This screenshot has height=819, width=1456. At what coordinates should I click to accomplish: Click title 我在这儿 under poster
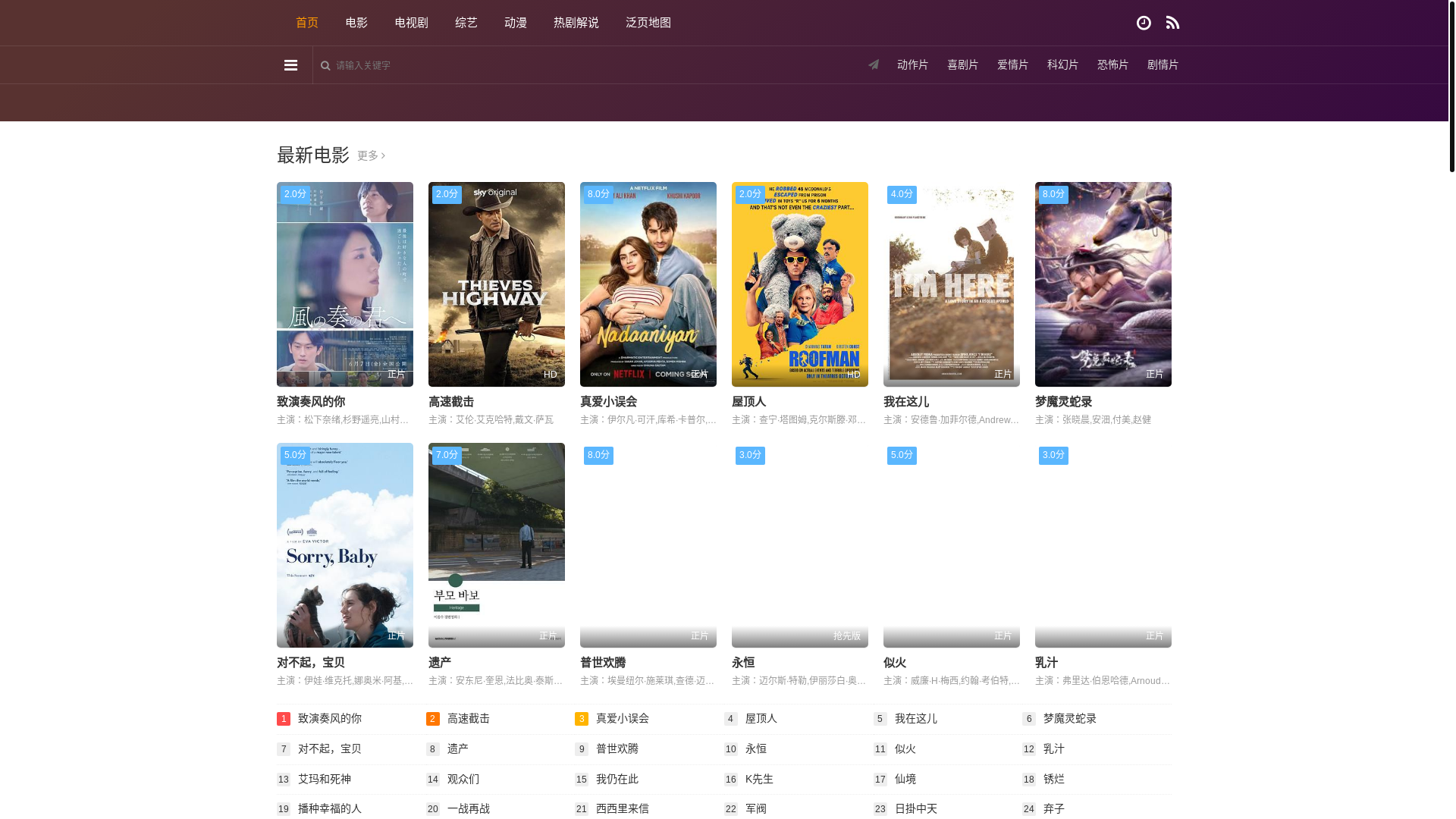(906, 402)
